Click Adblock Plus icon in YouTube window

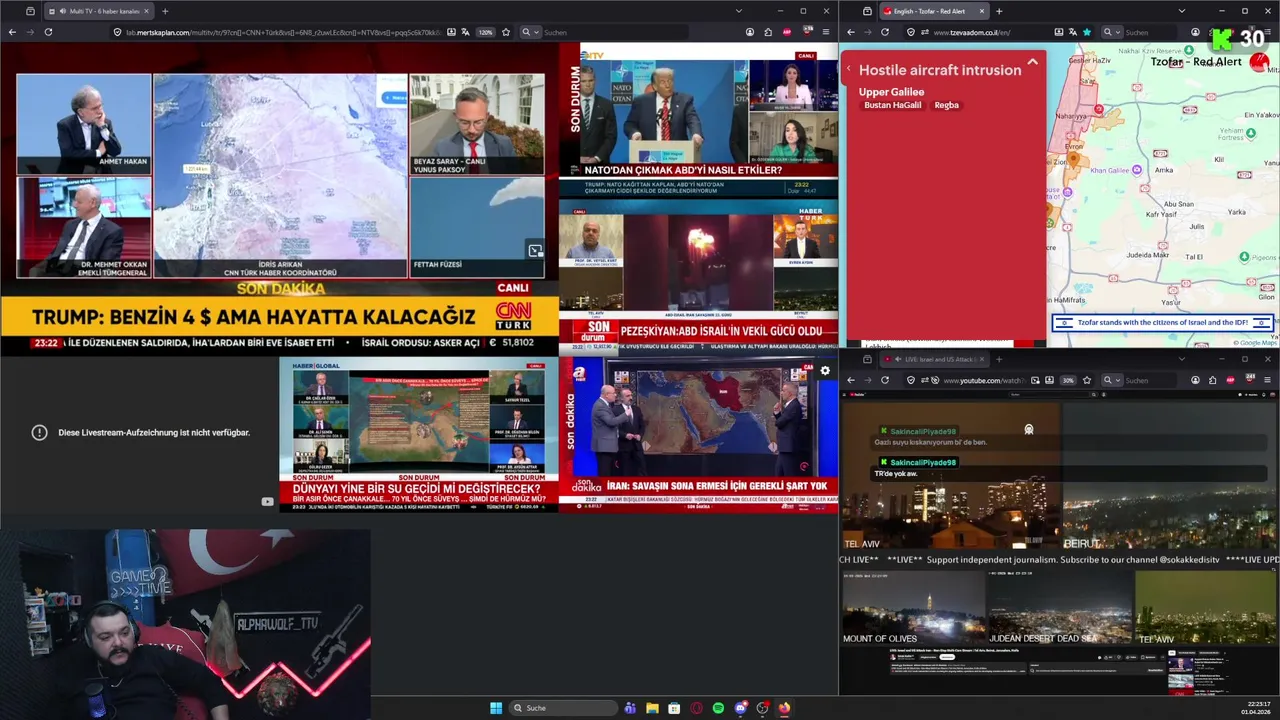(1231, 380)
